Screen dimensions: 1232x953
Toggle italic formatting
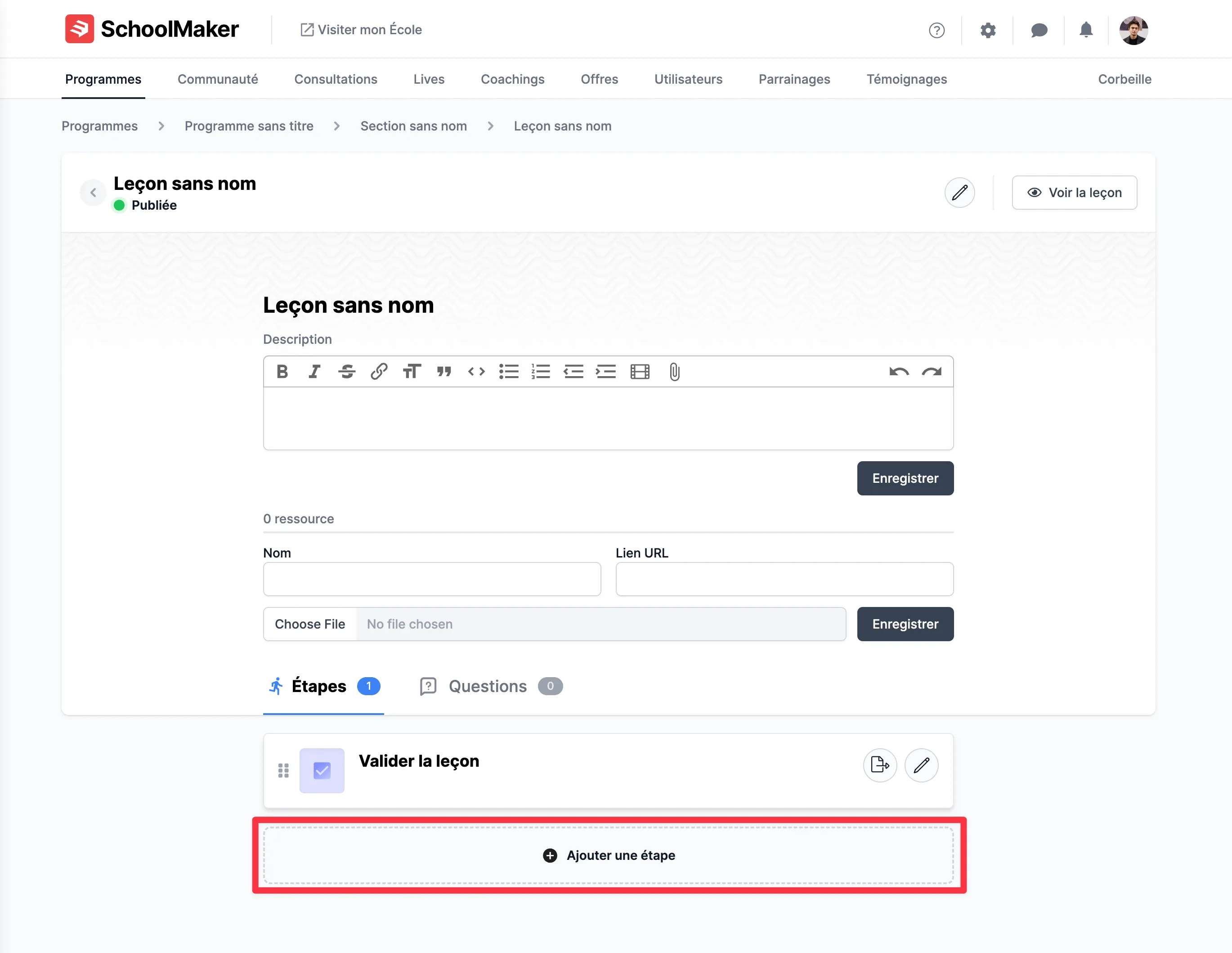coord(315,371)
